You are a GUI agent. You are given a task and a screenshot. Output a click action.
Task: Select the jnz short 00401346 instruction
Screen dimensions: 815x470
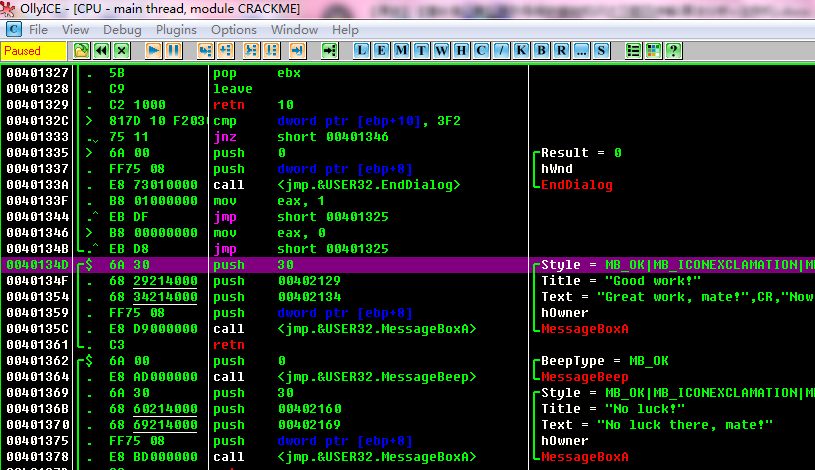300,137
